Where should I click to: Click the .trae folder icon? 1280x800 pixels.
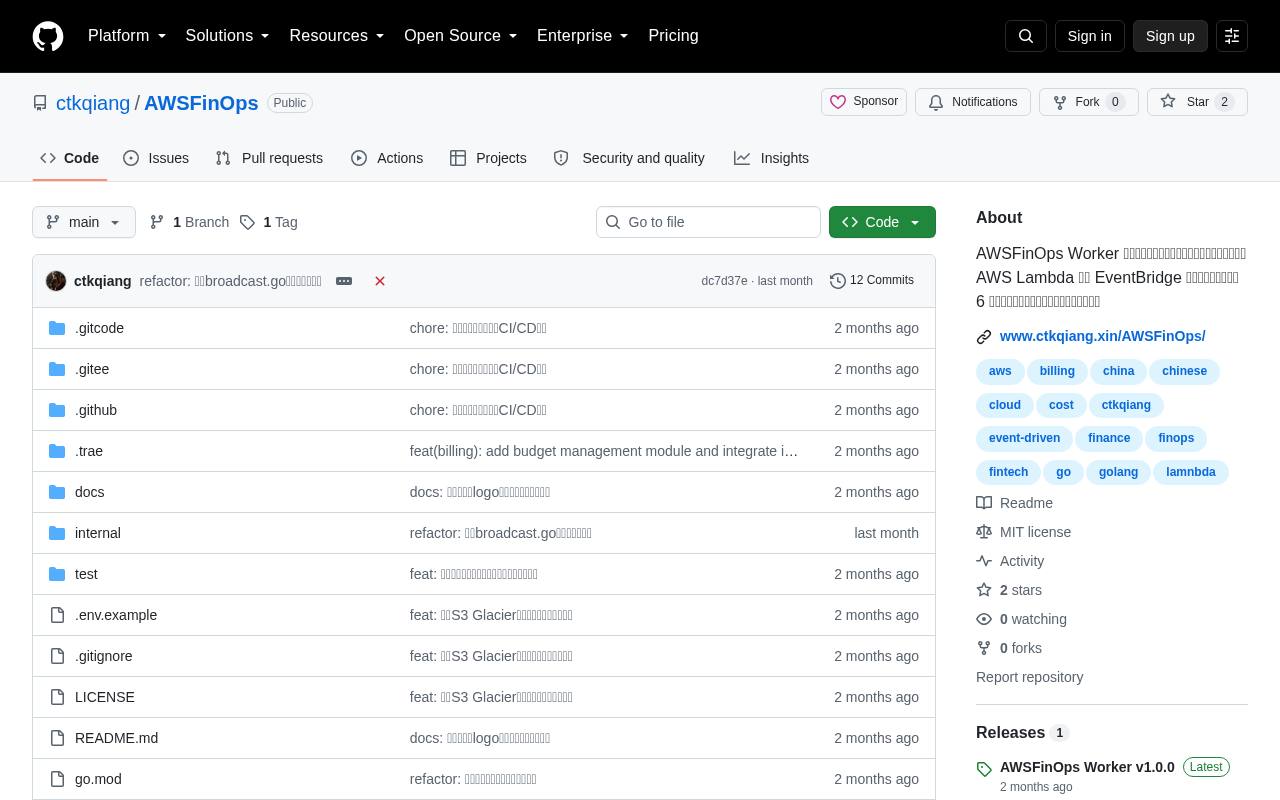pos(57,451)
